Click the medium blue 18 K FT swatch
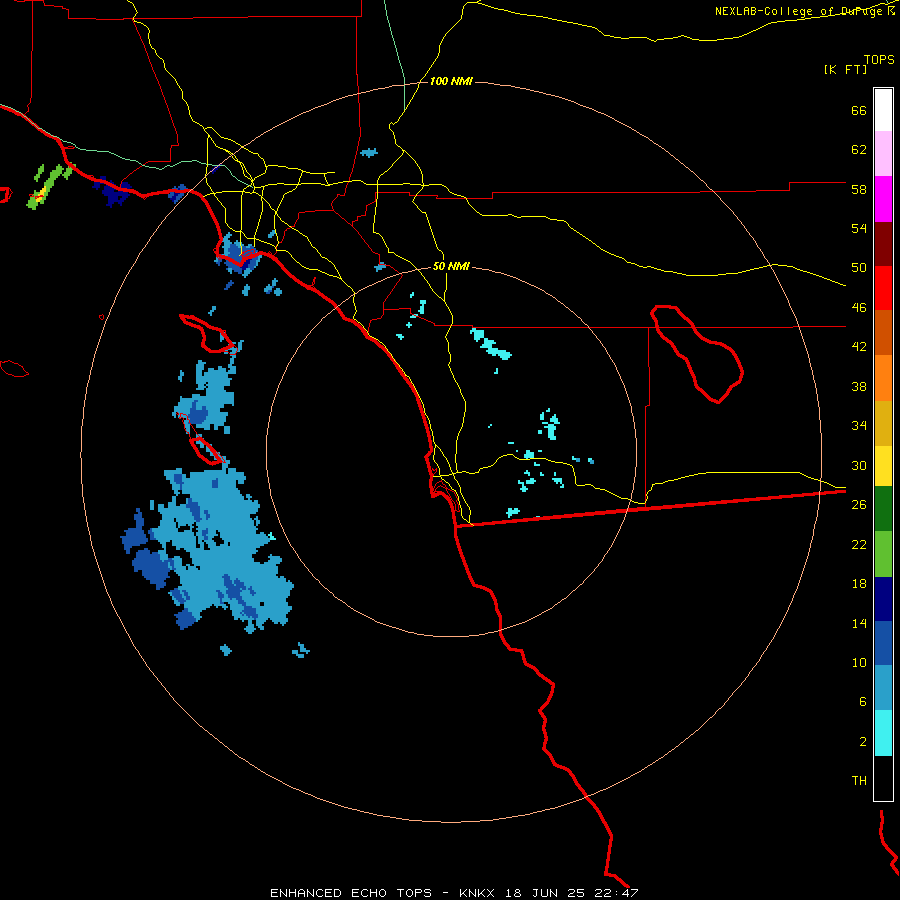Image resolution: width=900 pixels, height=900 pixels. [x=883, y=643]
